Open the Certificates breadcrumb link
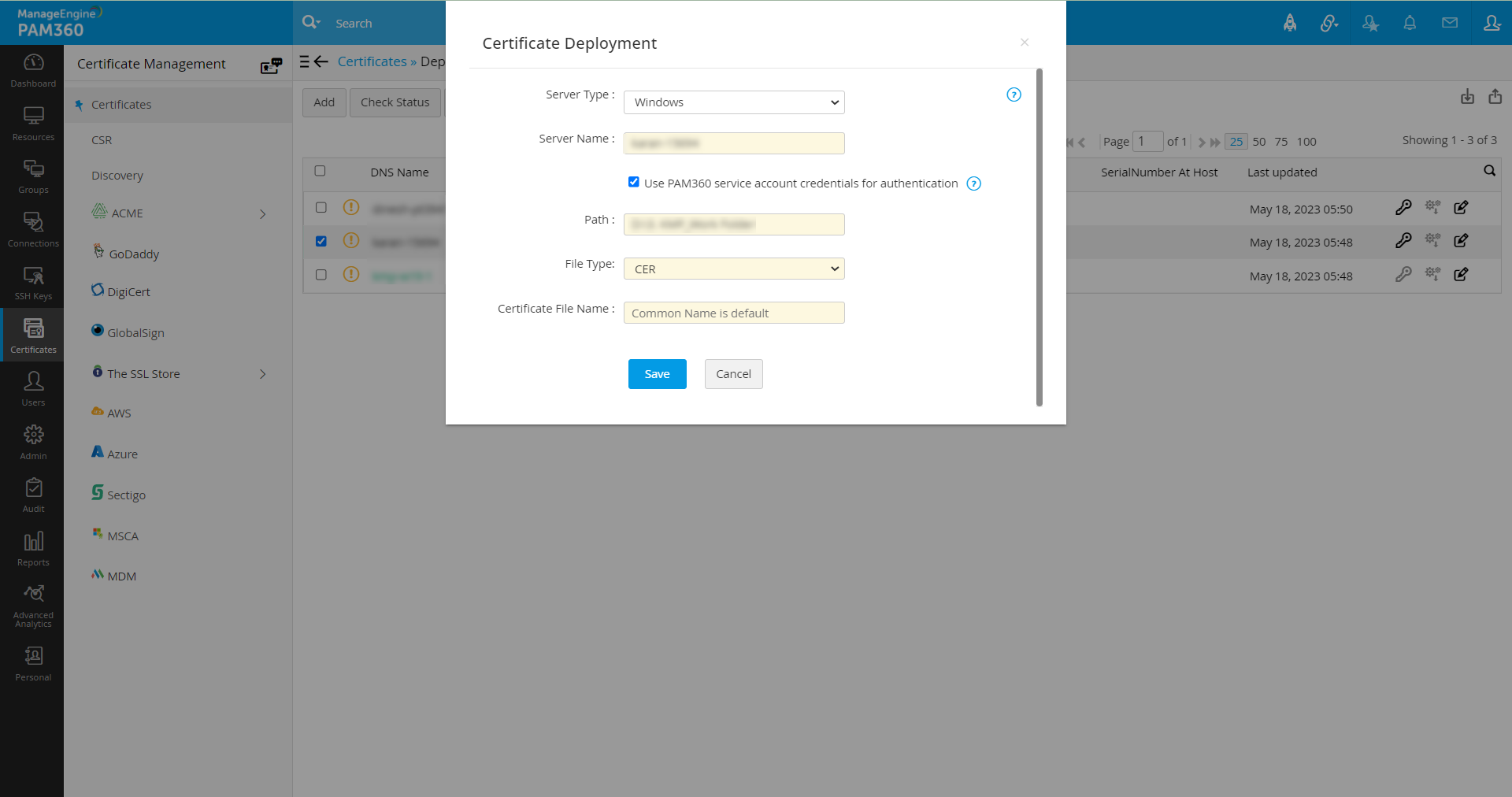 [372, 61]
